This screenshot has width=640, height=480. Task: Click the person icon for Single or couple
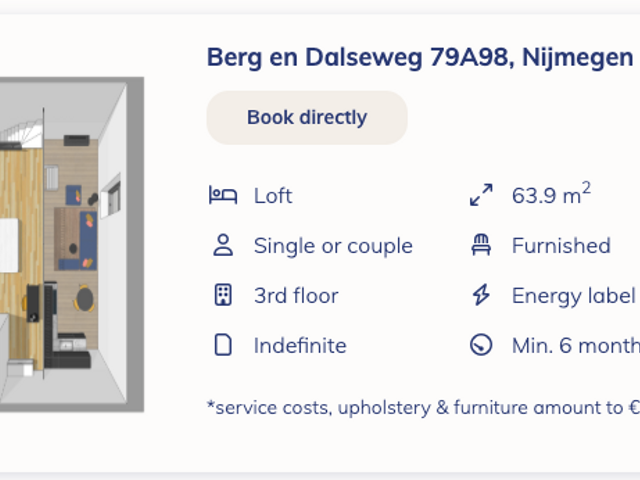click(x=223, y=246)
